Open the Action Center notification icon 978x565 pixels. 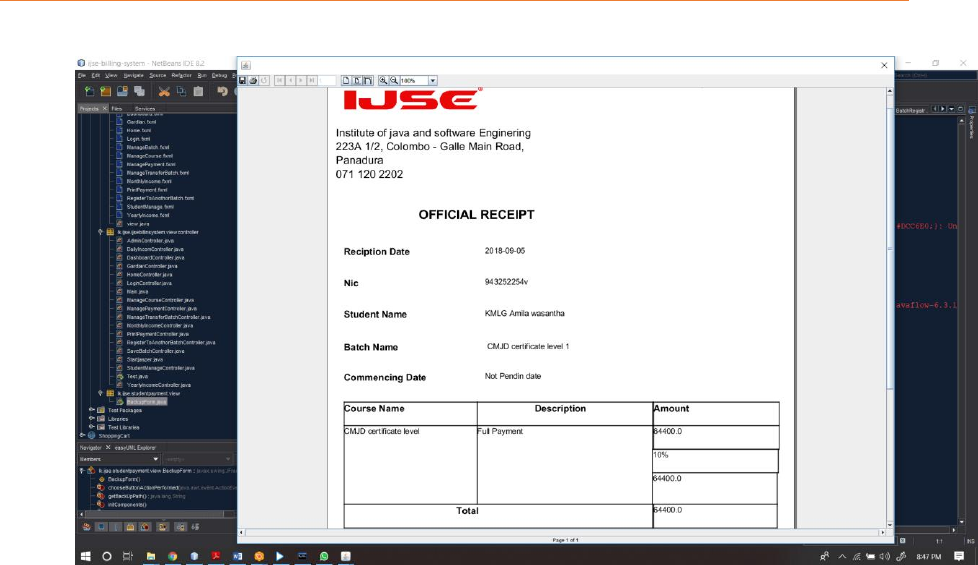coord(959,556)
